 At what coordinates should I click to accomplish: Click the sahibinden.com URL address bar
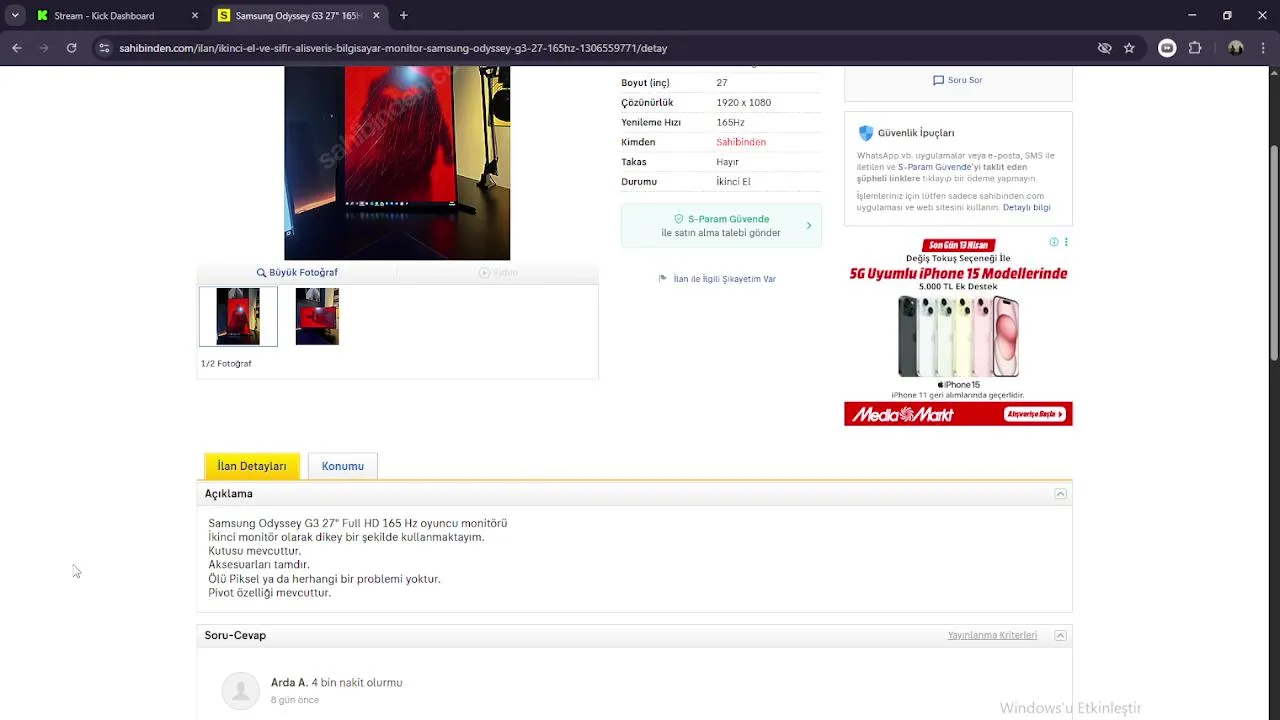coord(393,48)
